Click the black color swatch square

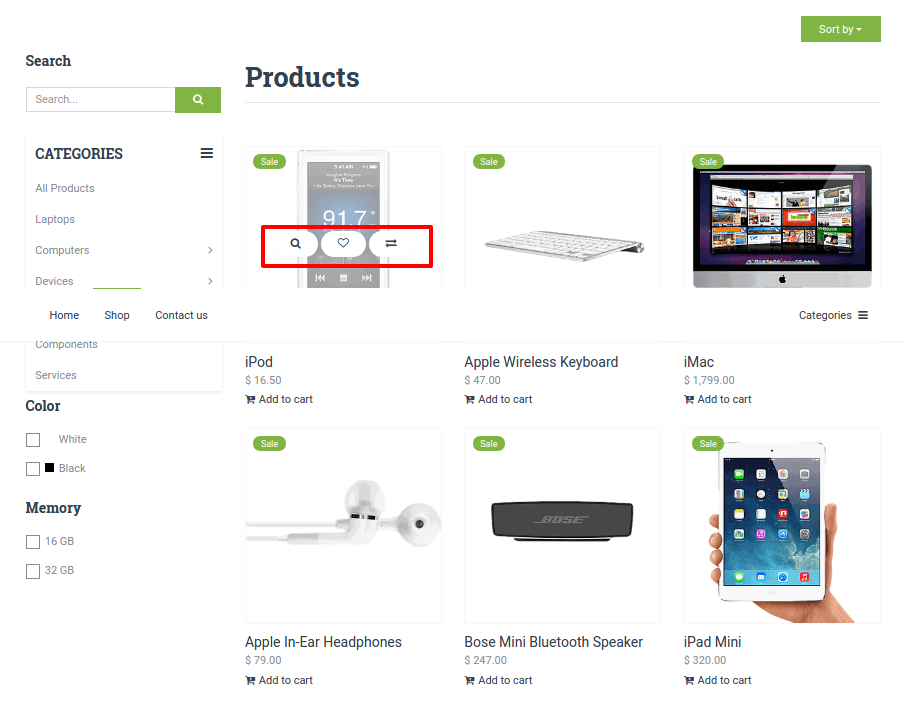point(50,468)
